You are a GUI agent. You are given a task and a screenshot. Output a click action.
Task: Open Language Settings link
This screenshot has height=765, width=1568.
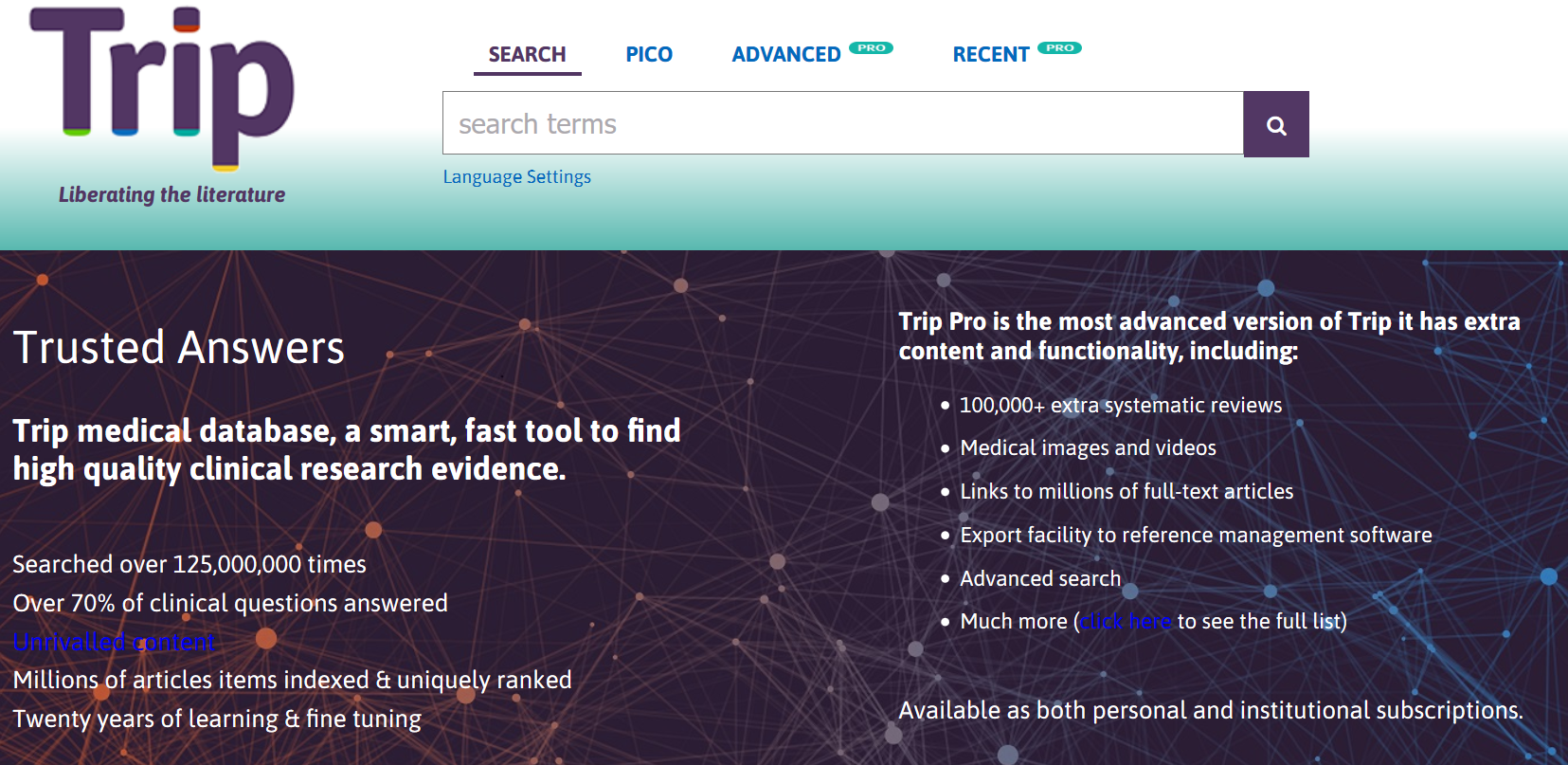[x=517, y=177]
